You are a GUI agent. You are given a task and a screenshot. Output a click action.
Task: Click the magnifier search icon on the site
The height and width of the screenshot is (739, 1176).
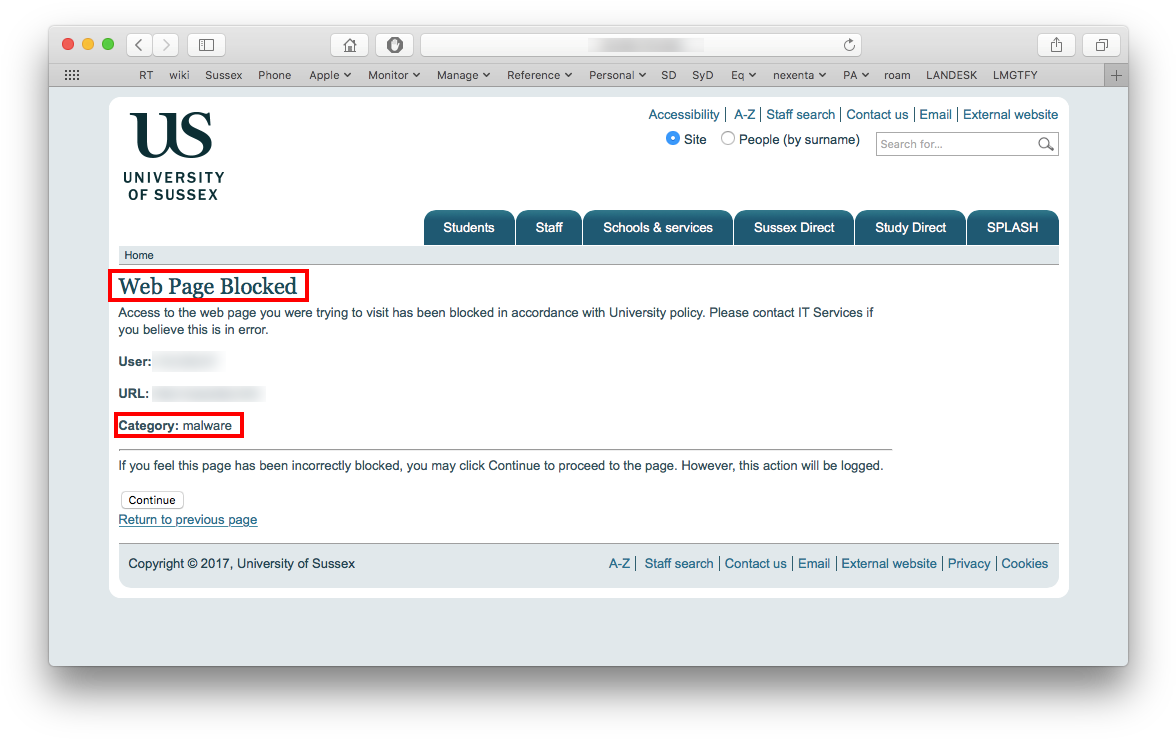[1046, 144]
